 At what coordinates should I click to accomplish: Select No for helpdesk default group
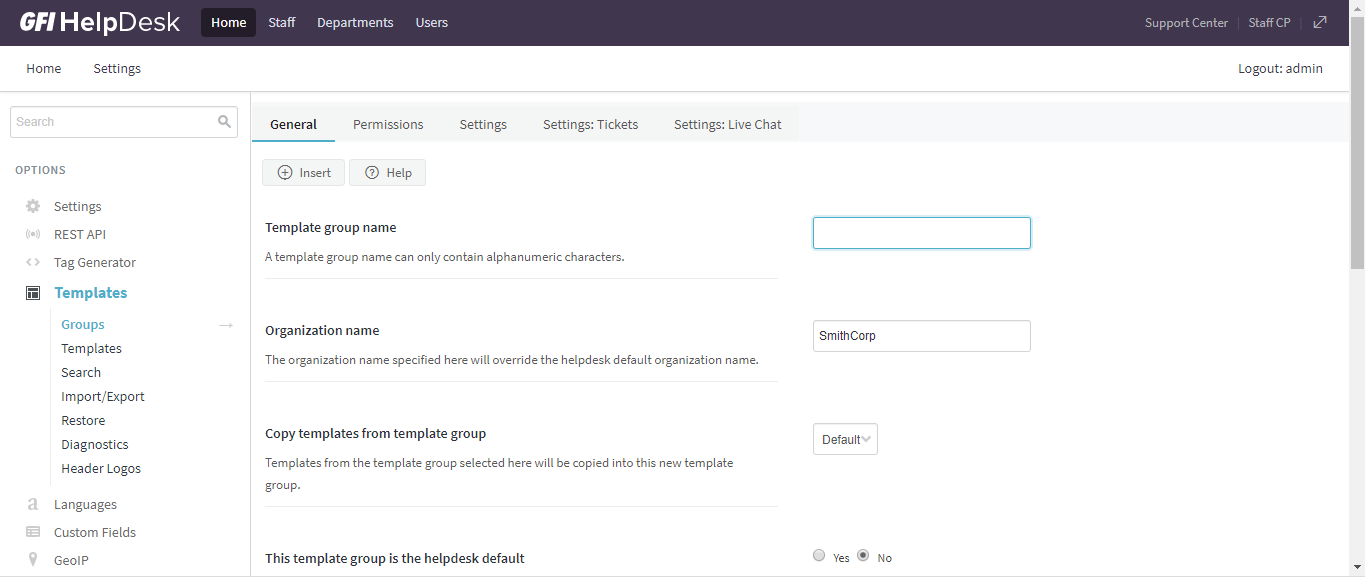pyautogui.click(x=863, y=556)
